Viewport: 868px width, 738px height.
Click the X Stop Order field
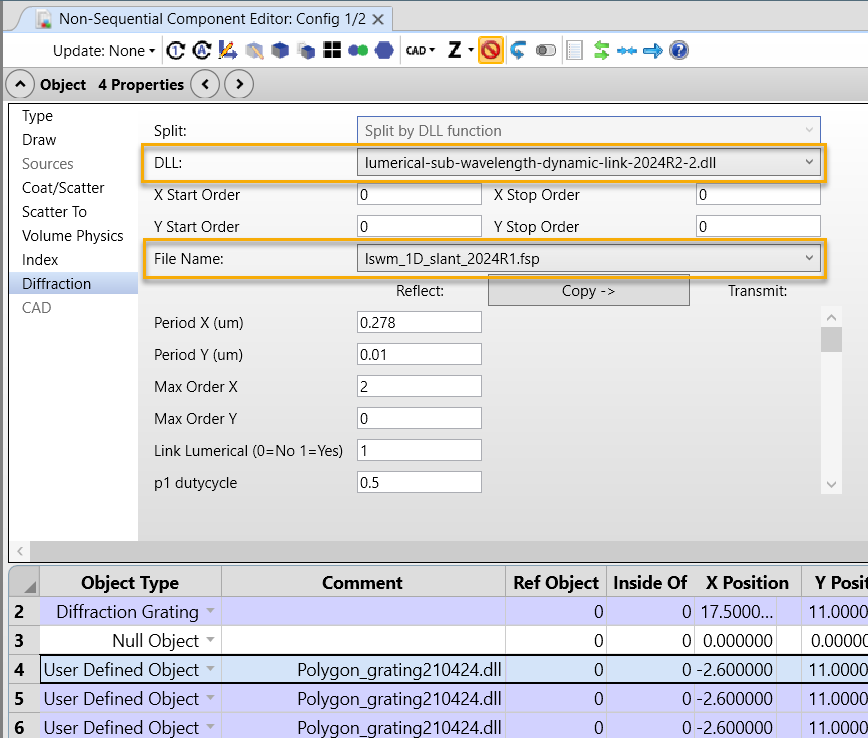(x=758, y=195)
